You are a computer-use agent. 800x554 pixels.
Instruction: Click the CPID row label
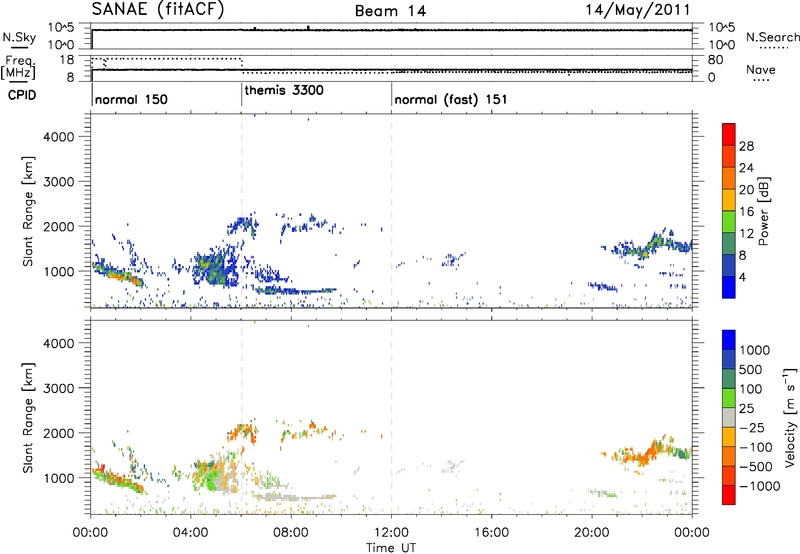tap(22, 95)
